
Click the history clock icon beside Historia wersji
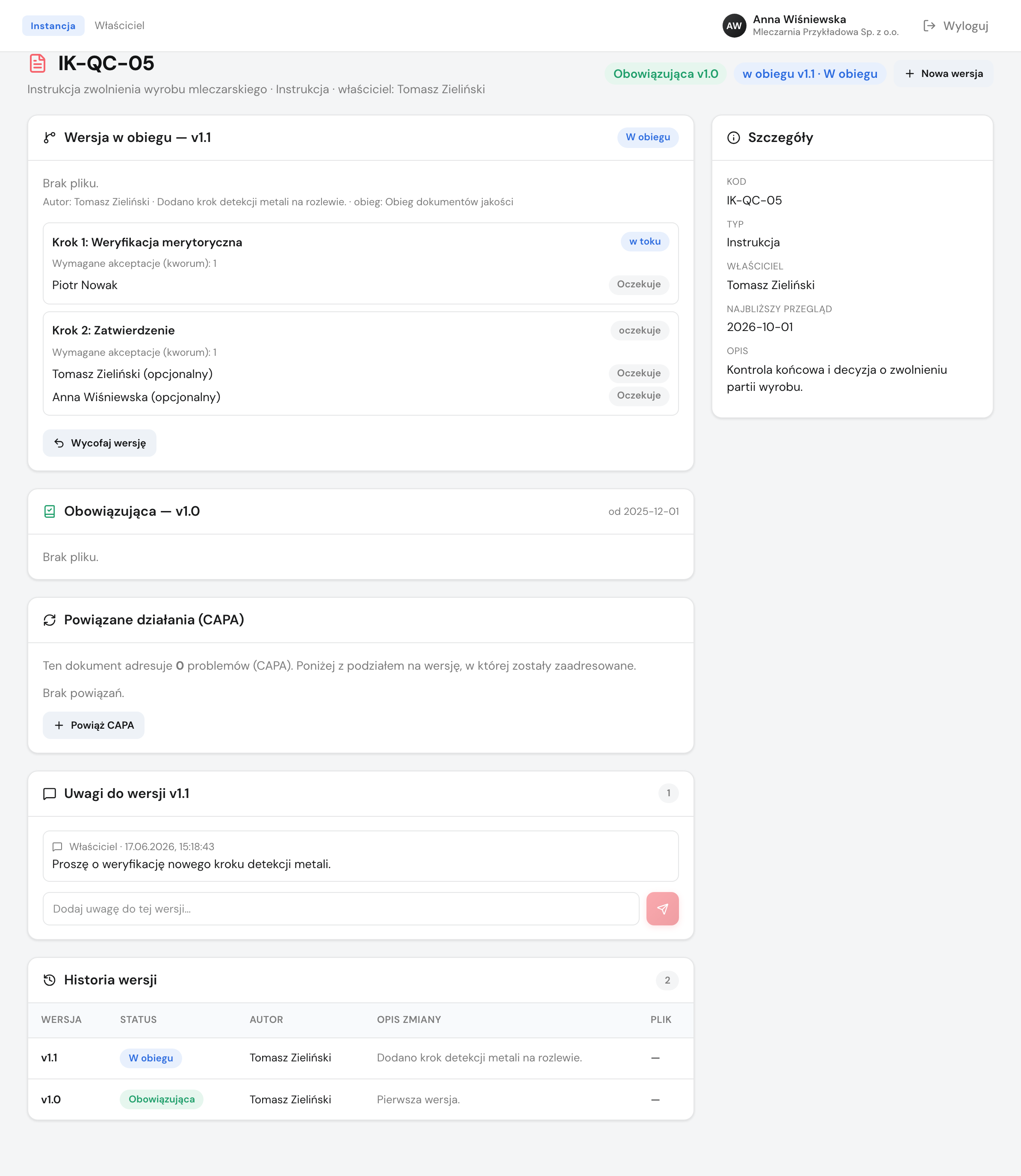(50, 980)
